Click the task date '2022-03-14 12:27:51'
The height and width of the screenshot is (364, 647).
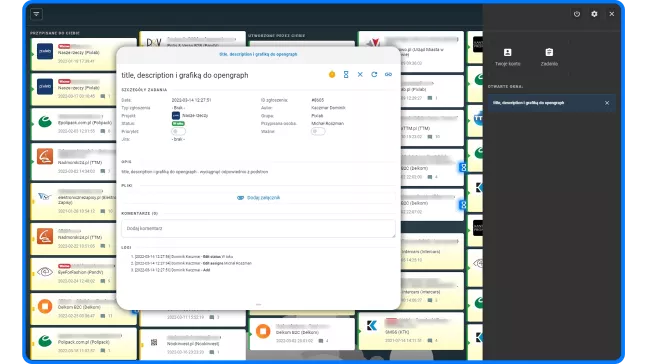[x=191, y=100]
